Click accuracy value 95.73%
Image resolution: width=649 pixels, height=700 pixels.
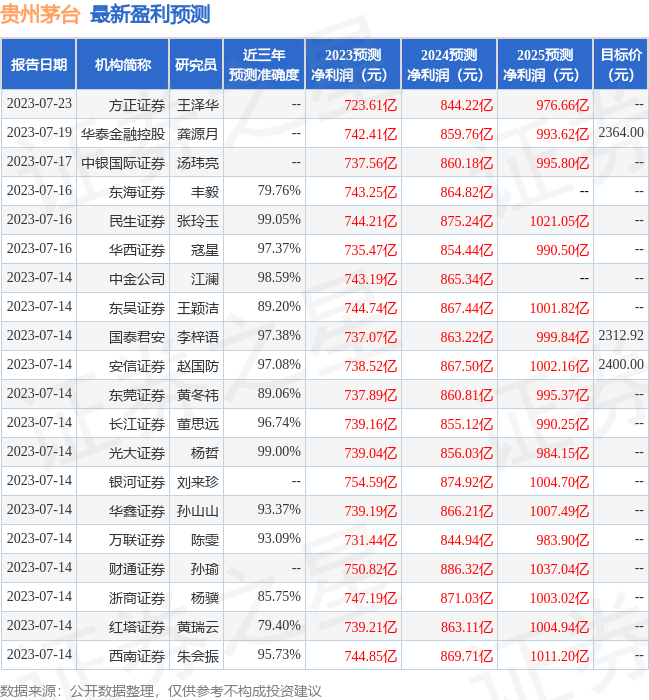279,655
